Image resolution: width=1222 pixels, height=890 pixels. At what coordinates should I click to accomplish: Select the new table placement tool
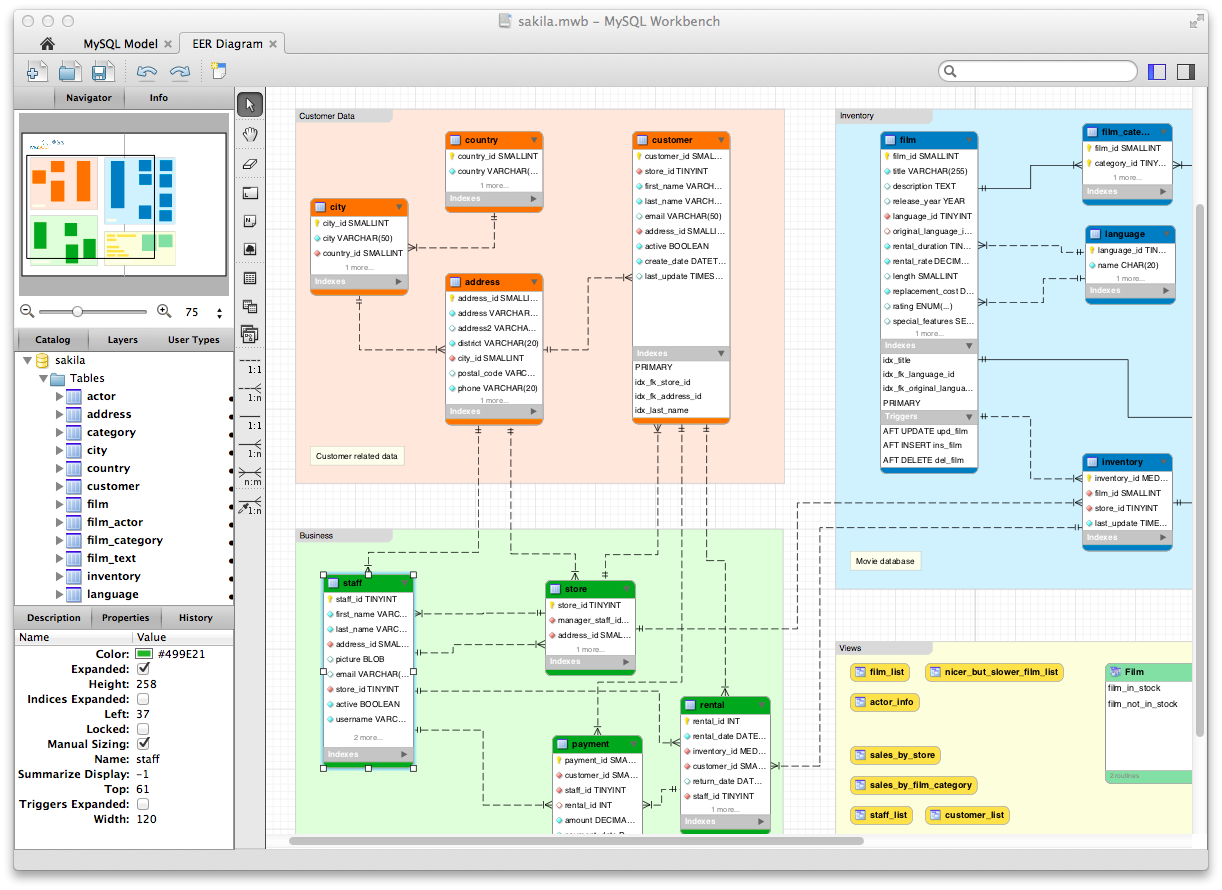[x=250, y=278]
